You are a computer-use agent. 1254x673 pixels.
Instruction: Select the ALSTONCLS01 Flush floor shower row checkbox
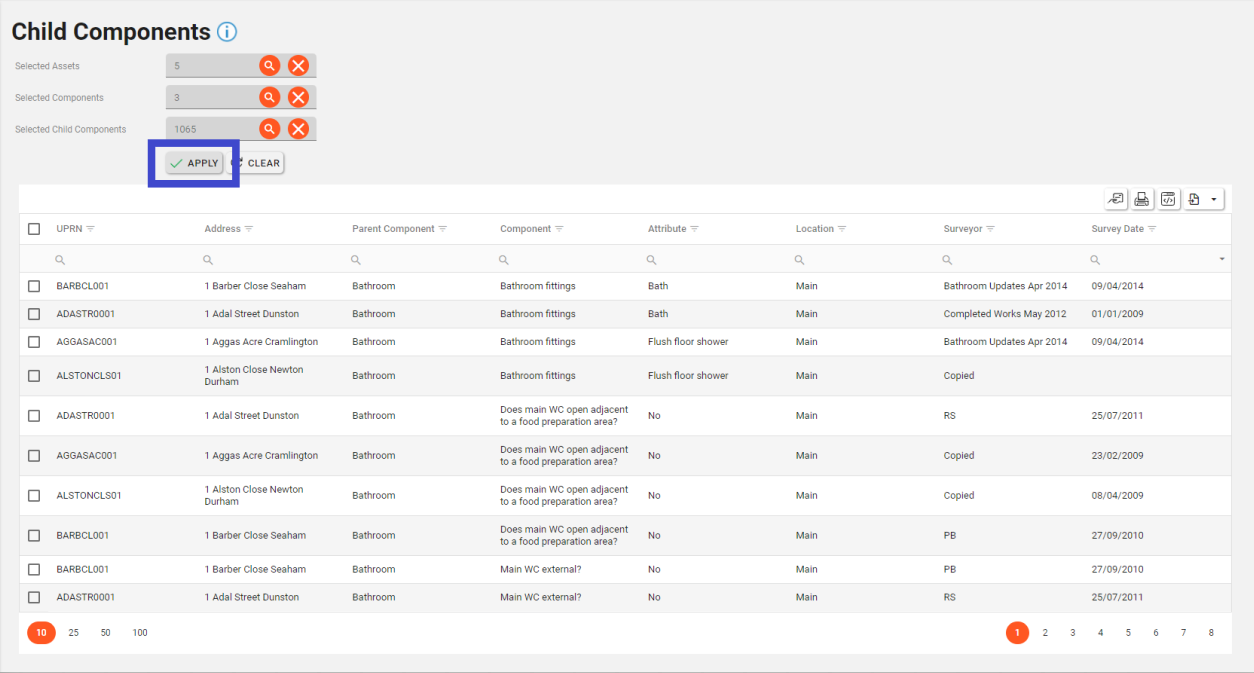[34, 376]
